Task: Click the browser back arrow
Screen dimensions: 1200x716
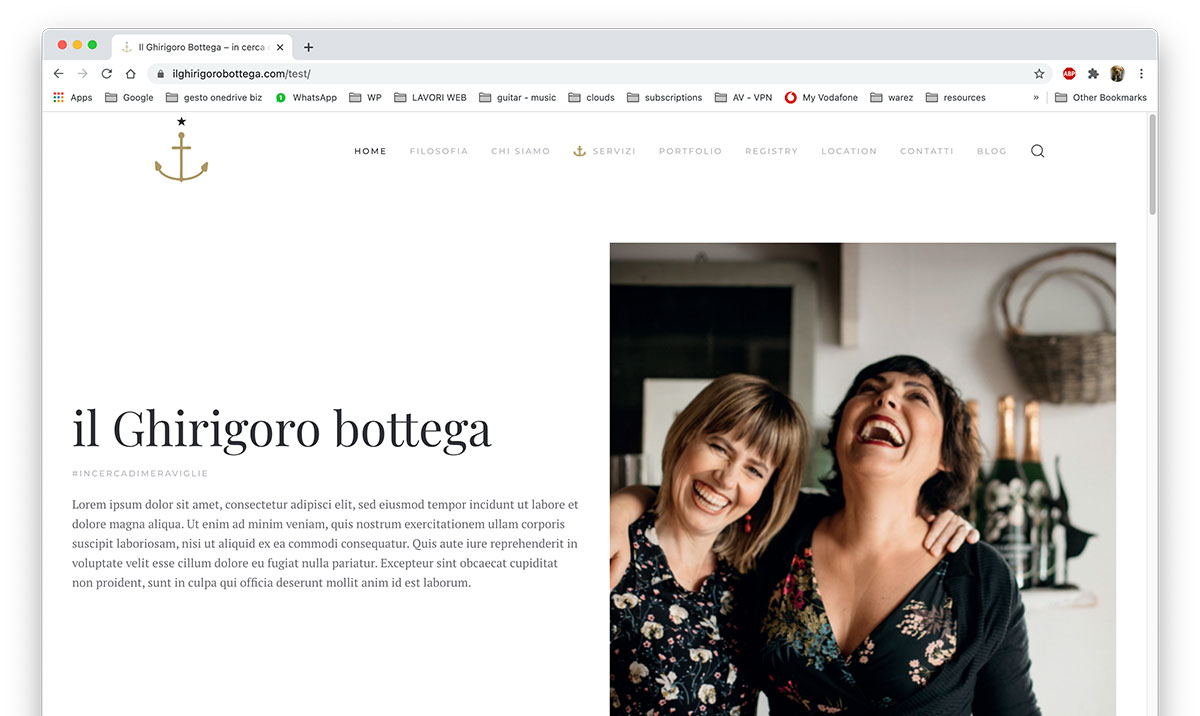Action: 58,74
